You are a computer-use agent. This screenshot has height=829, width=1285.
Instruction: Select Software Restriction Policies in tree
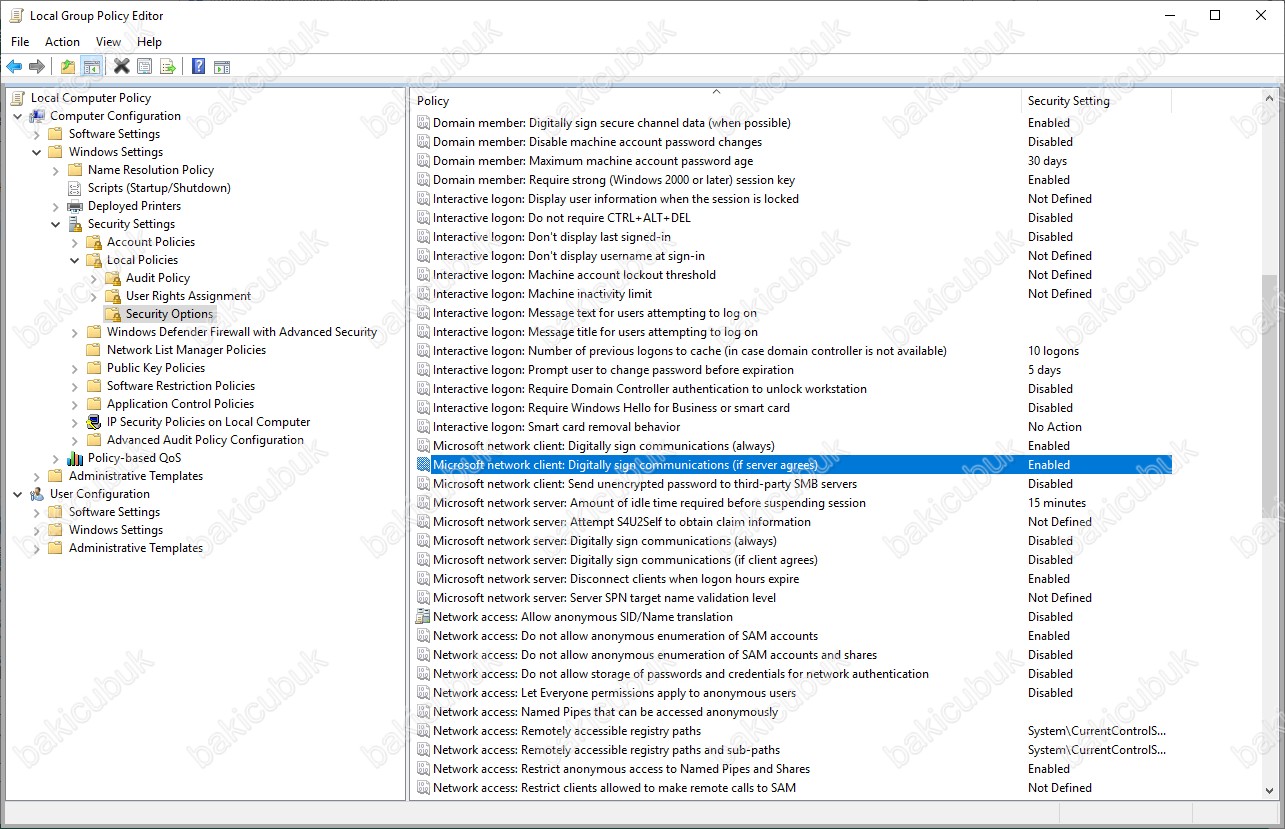click(181, 386)
